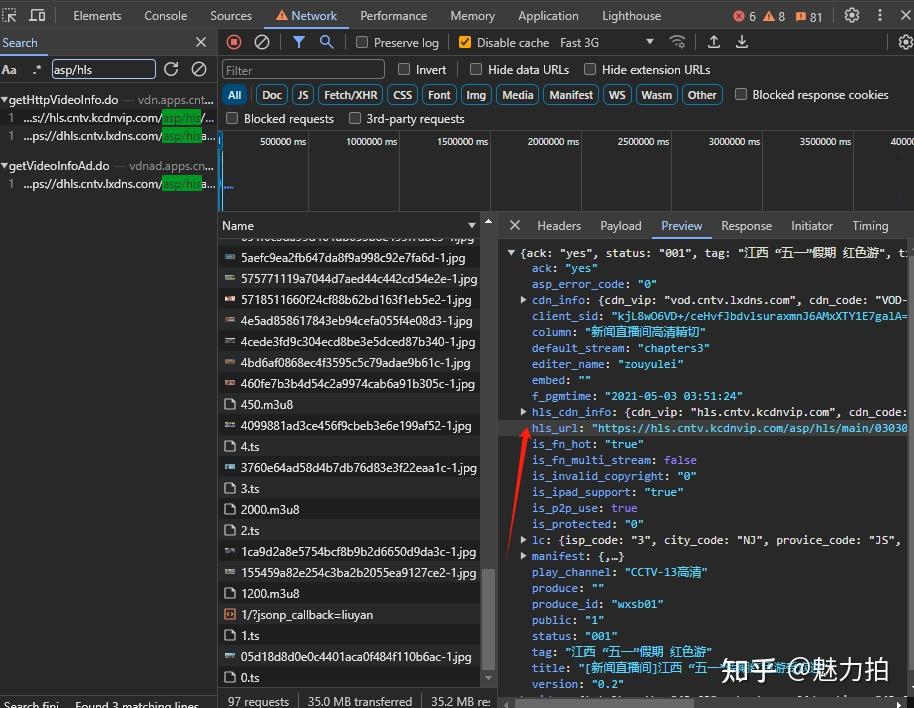Image resolution: width=914 pixels, height=708 pixels.
Task: Toggle match case Aa option
Action: [x=9, y=70]
